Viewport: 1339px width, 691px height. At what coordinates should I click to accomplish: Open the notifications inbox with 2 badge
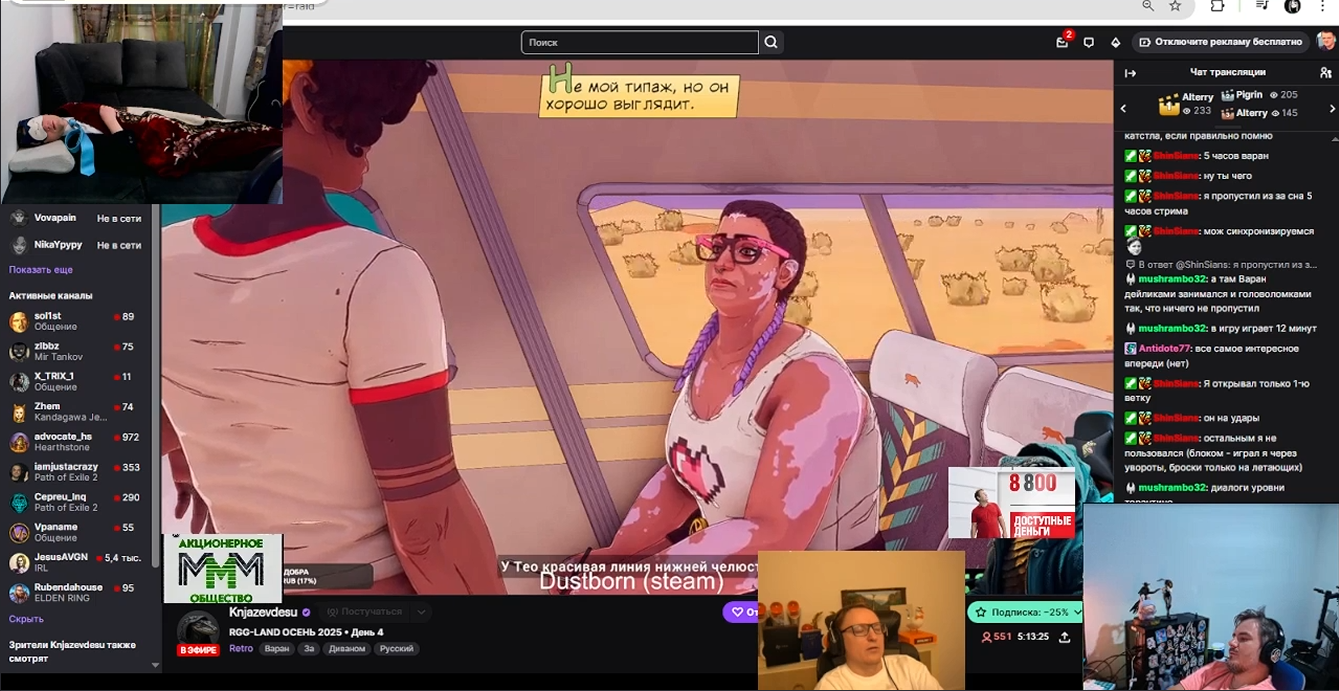click(x=1062, y=42)
